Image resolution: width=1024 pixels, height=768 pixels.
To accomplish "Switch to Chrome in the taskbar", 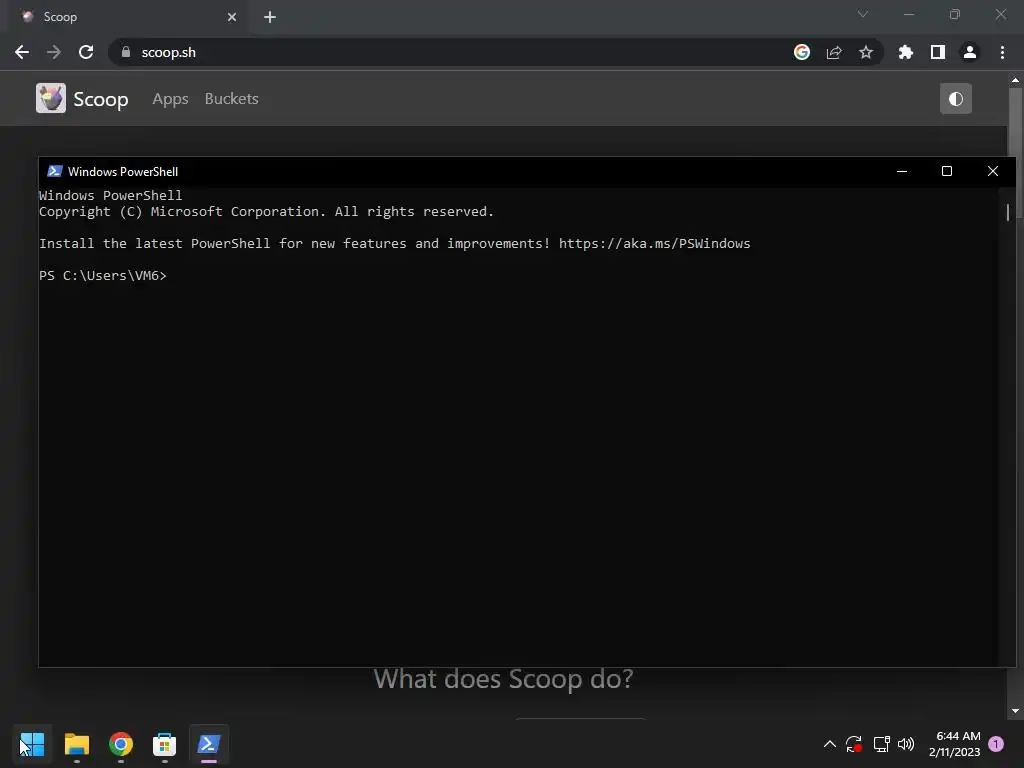I will tap(121, 744).
